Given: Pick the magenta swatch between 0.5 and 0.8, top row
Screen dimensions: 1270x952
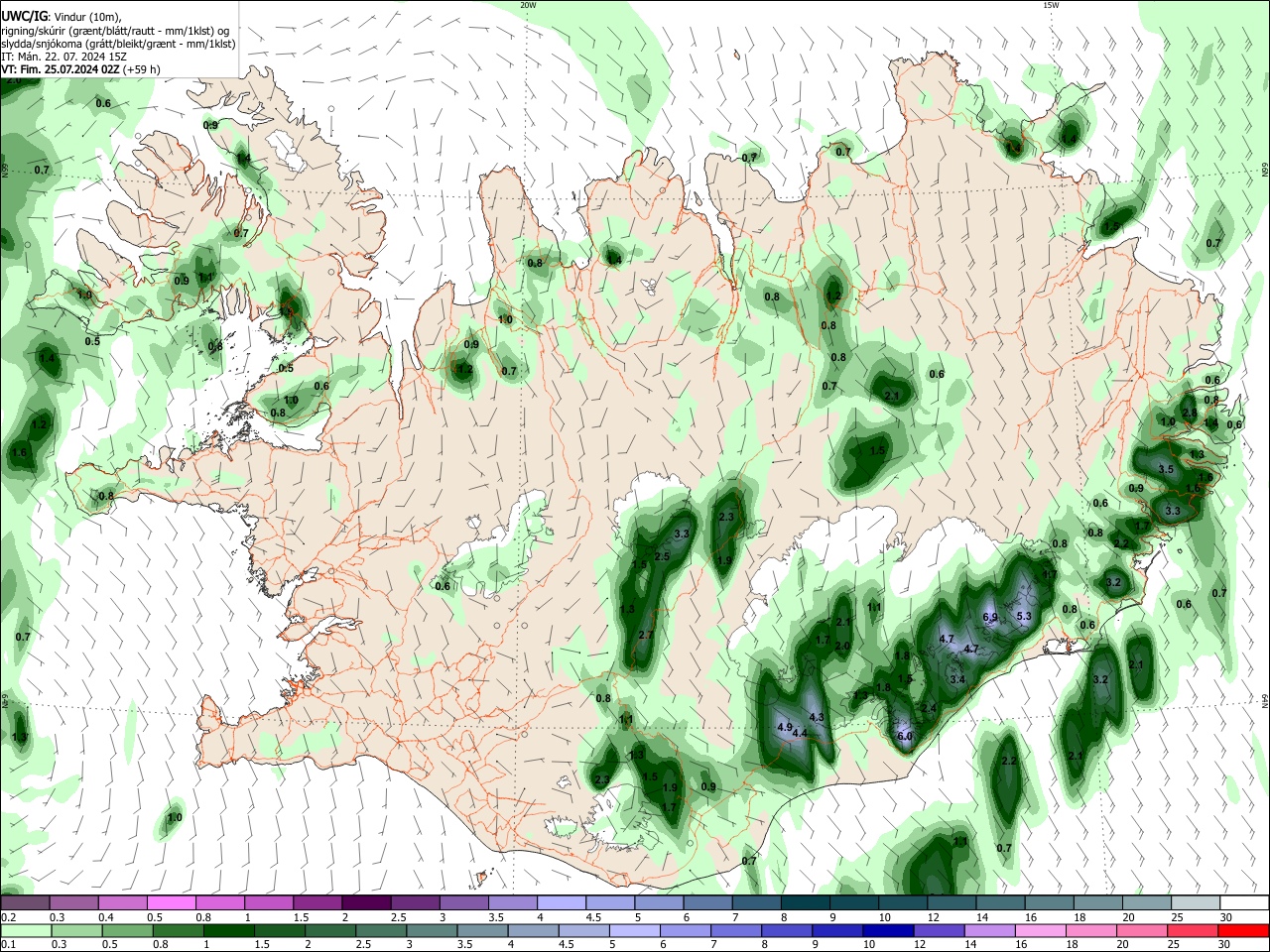Looking at the screenshot, I should click(x=171, y=902).
